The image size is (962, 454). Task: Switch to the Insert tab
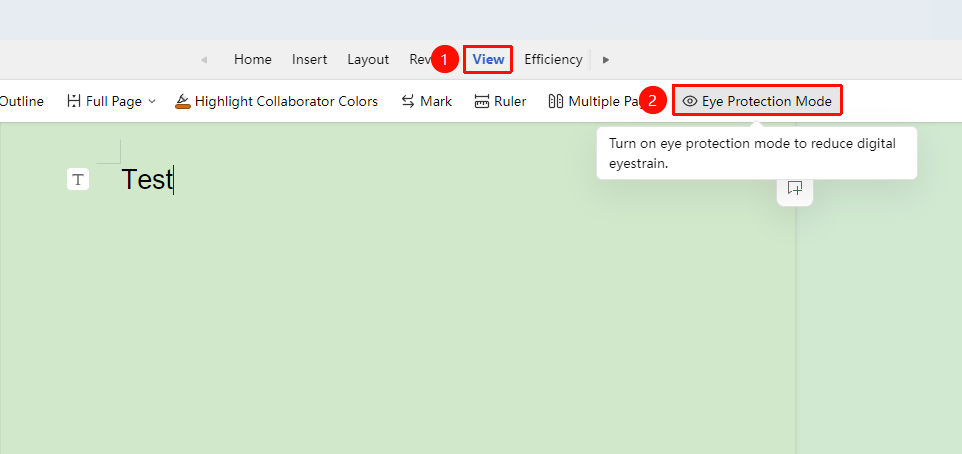pos(309,60)
